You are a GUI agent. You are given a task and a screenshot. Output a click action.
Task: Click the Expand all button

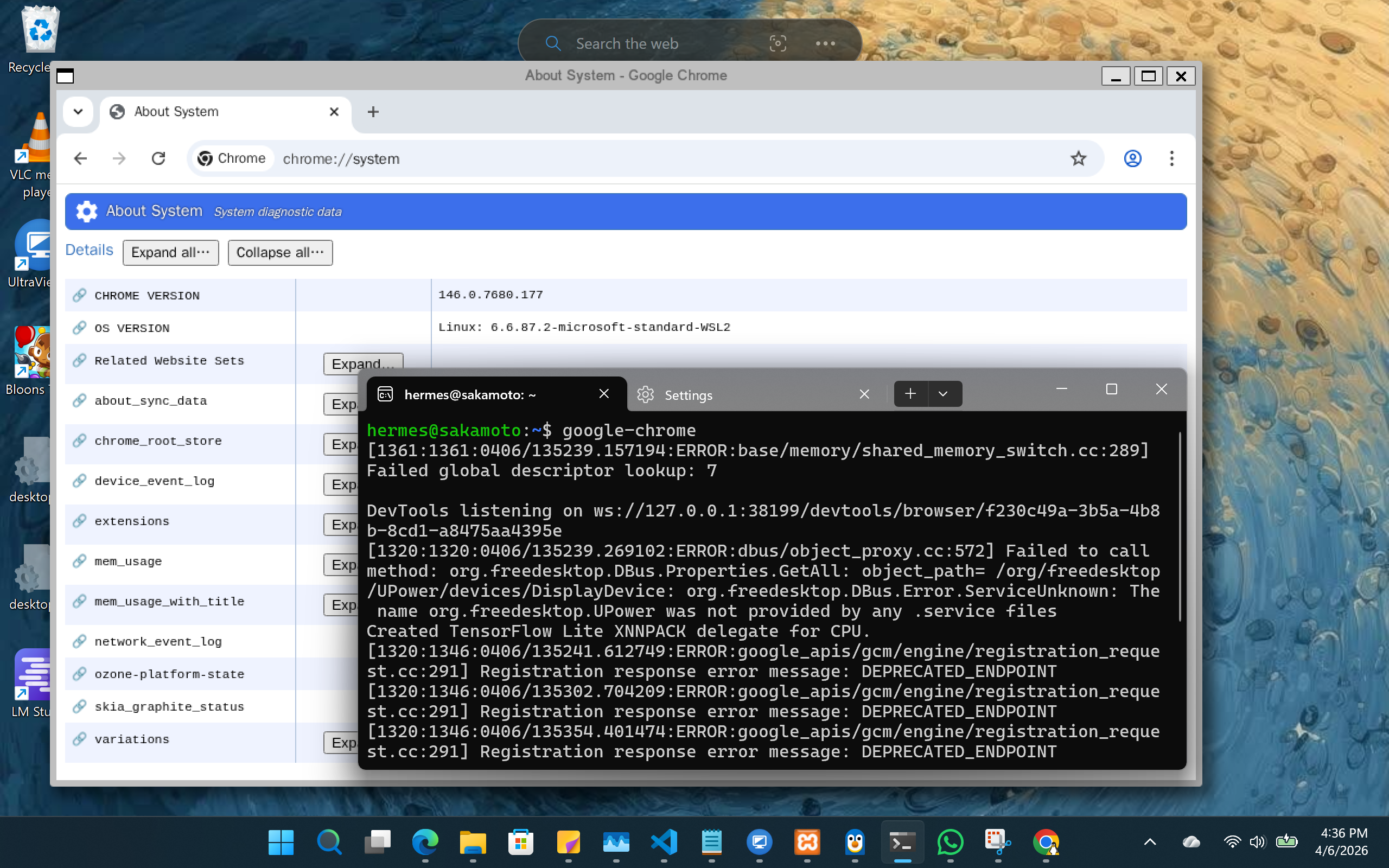click(170, 253)
